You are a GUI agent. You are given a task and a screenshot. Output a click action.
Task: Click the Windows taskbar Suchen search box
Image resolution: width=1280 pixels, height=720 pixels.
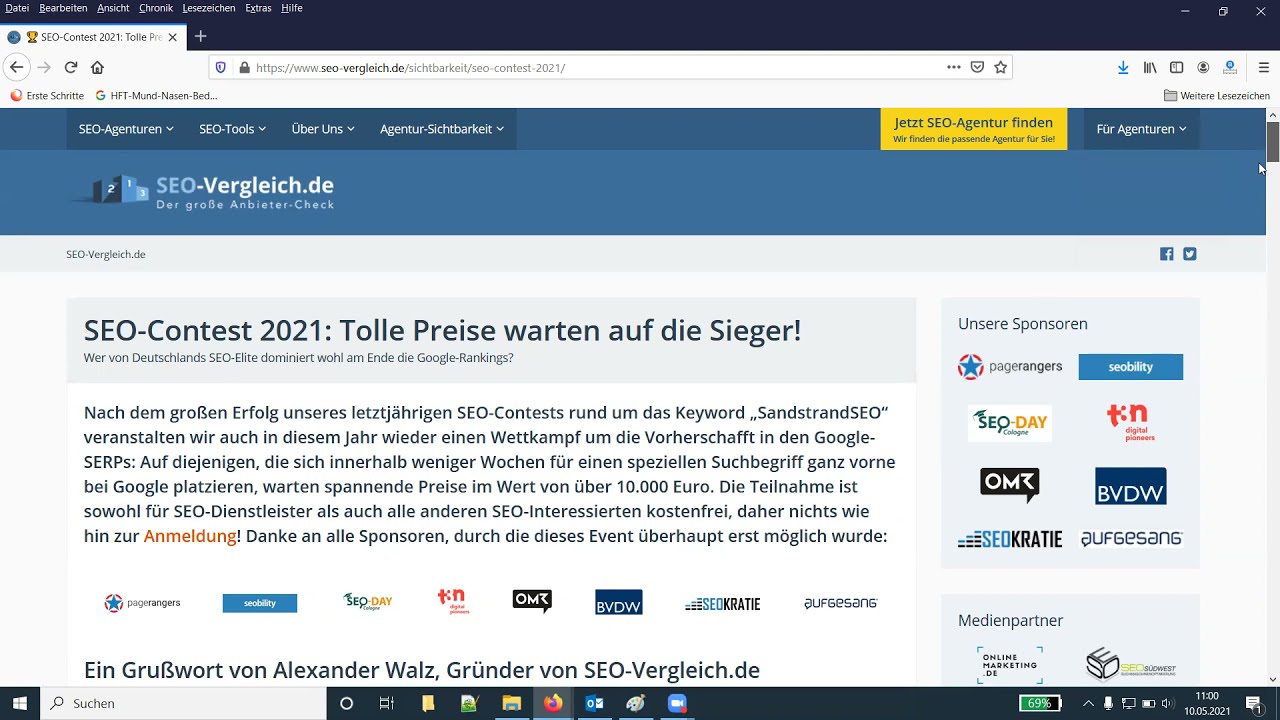point(184,703)
